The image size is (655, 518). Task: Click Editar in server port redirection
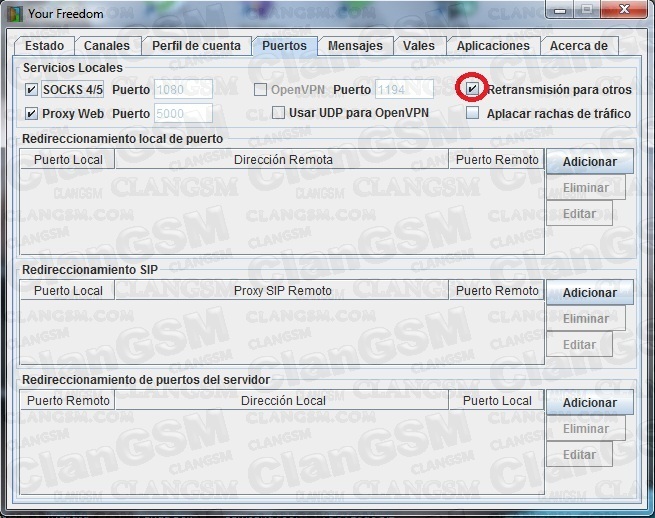[579, 455]
